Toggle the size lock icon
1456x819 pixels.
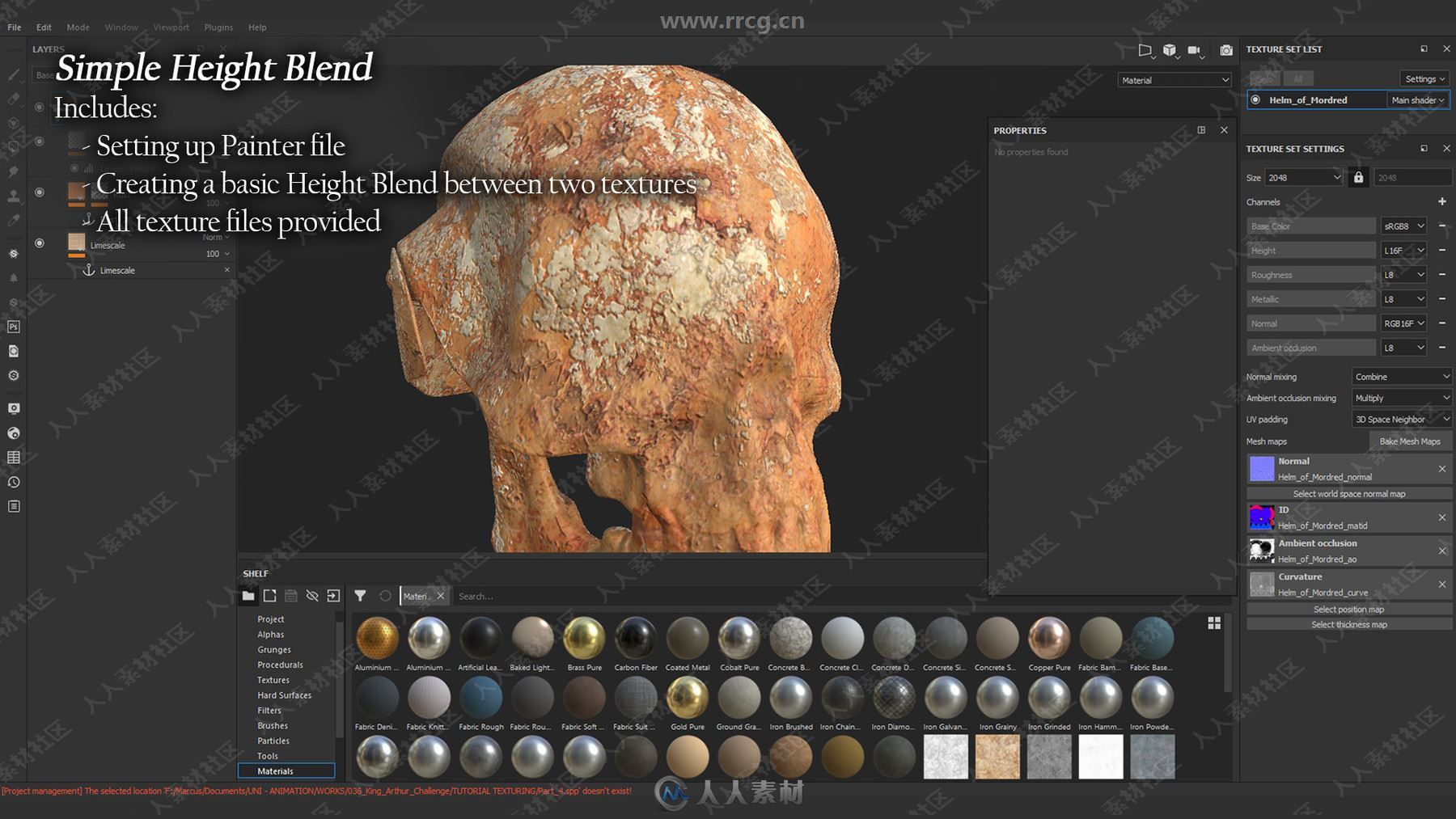coord(1359,177)
